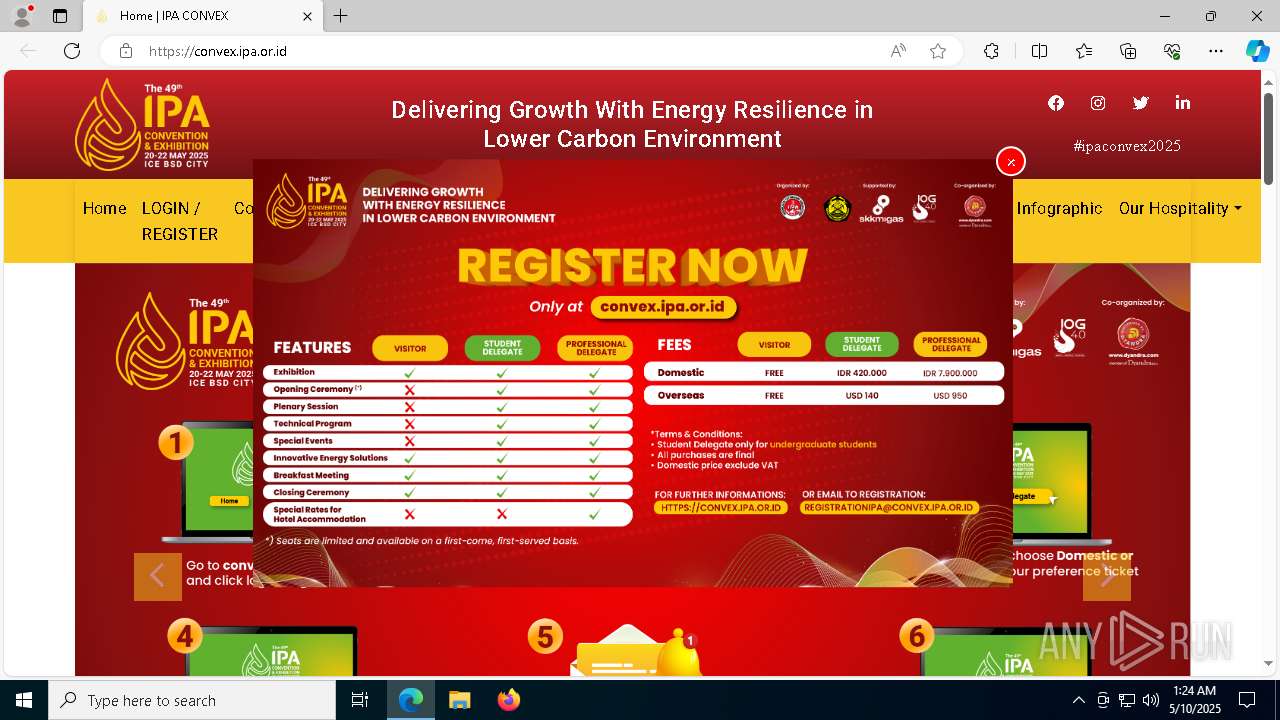The image size is (1280, 720).
Task: Show next carousel slide
Action: (x=1107, y=577)
